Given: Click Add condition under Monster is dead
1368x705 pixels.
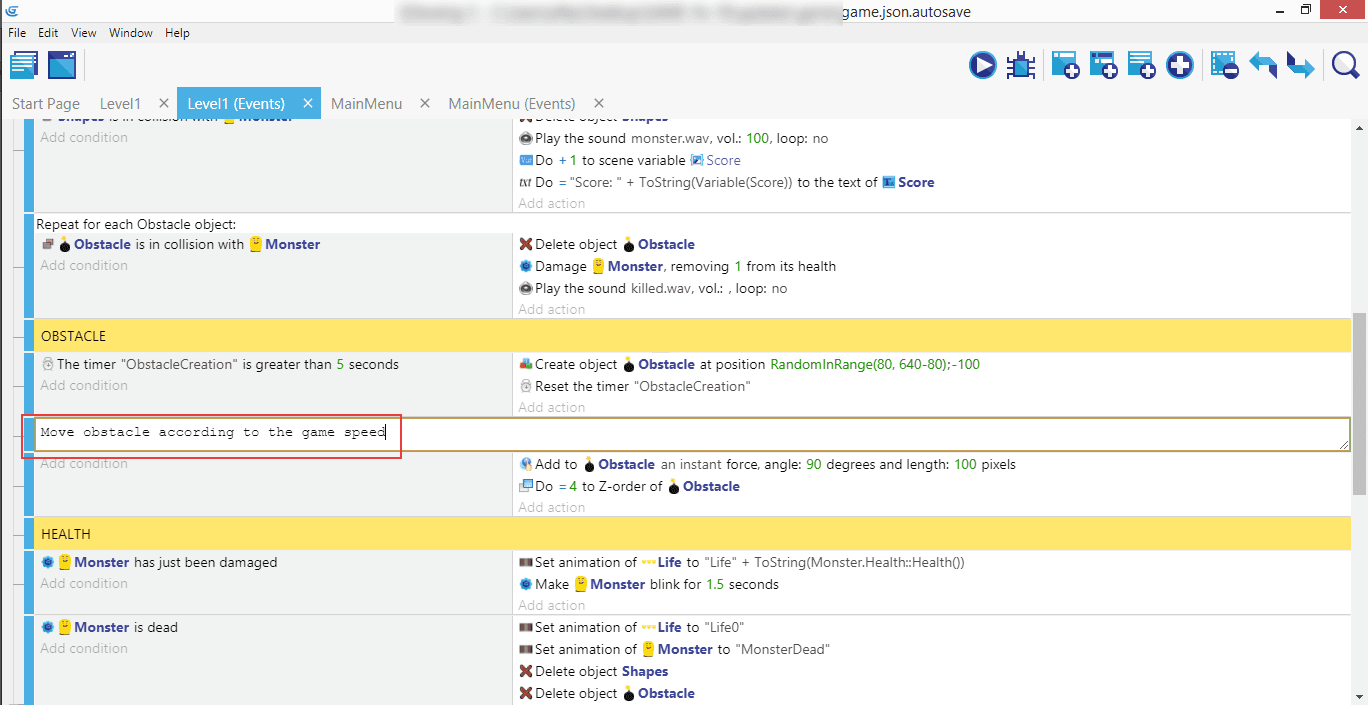Looking at the screenshot, I should tap(84, 648).
